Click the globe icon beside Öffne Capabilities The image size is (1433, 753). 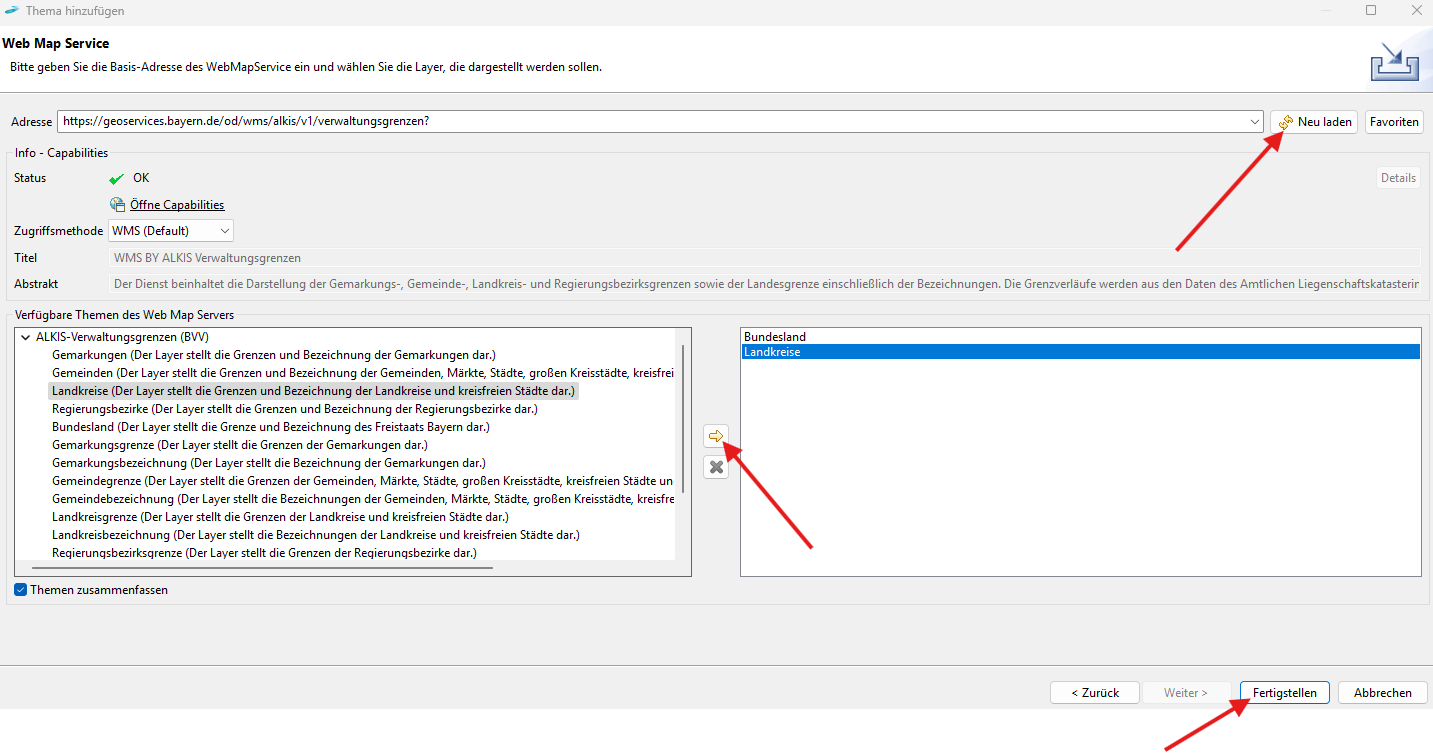coord(118,205)
